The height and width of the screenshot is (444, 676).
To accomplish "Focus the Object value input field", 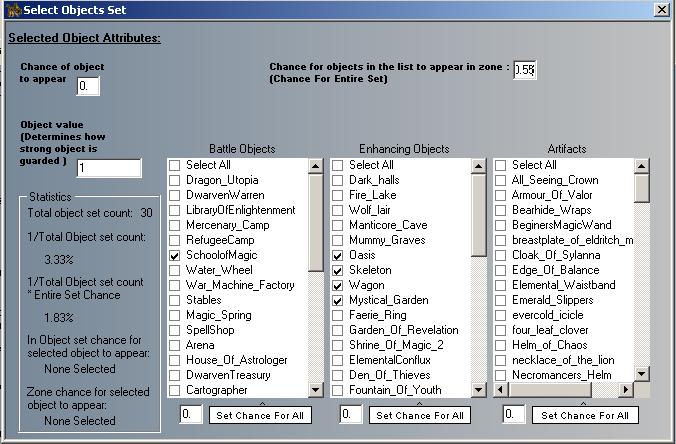I will pyautogui.click(x=109, y=168).
